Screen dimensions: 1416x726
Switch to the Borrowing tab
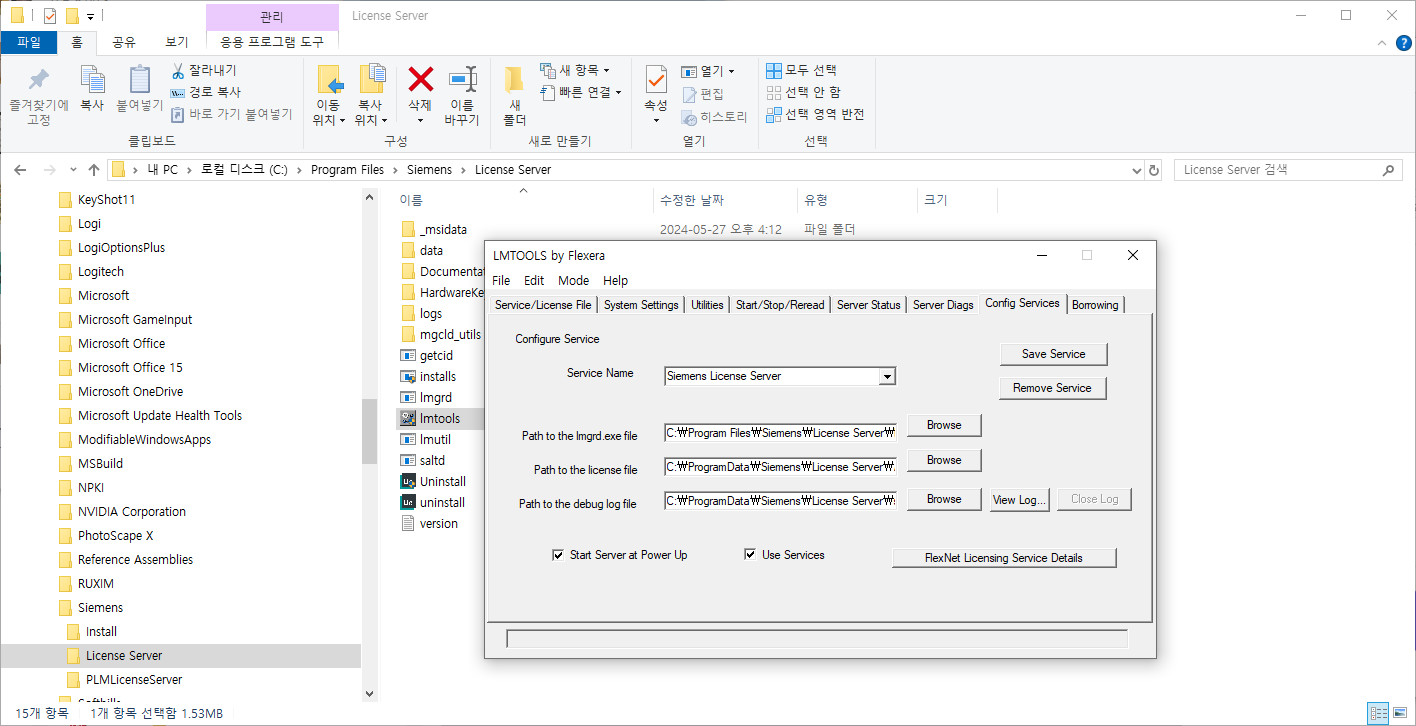1095,305
